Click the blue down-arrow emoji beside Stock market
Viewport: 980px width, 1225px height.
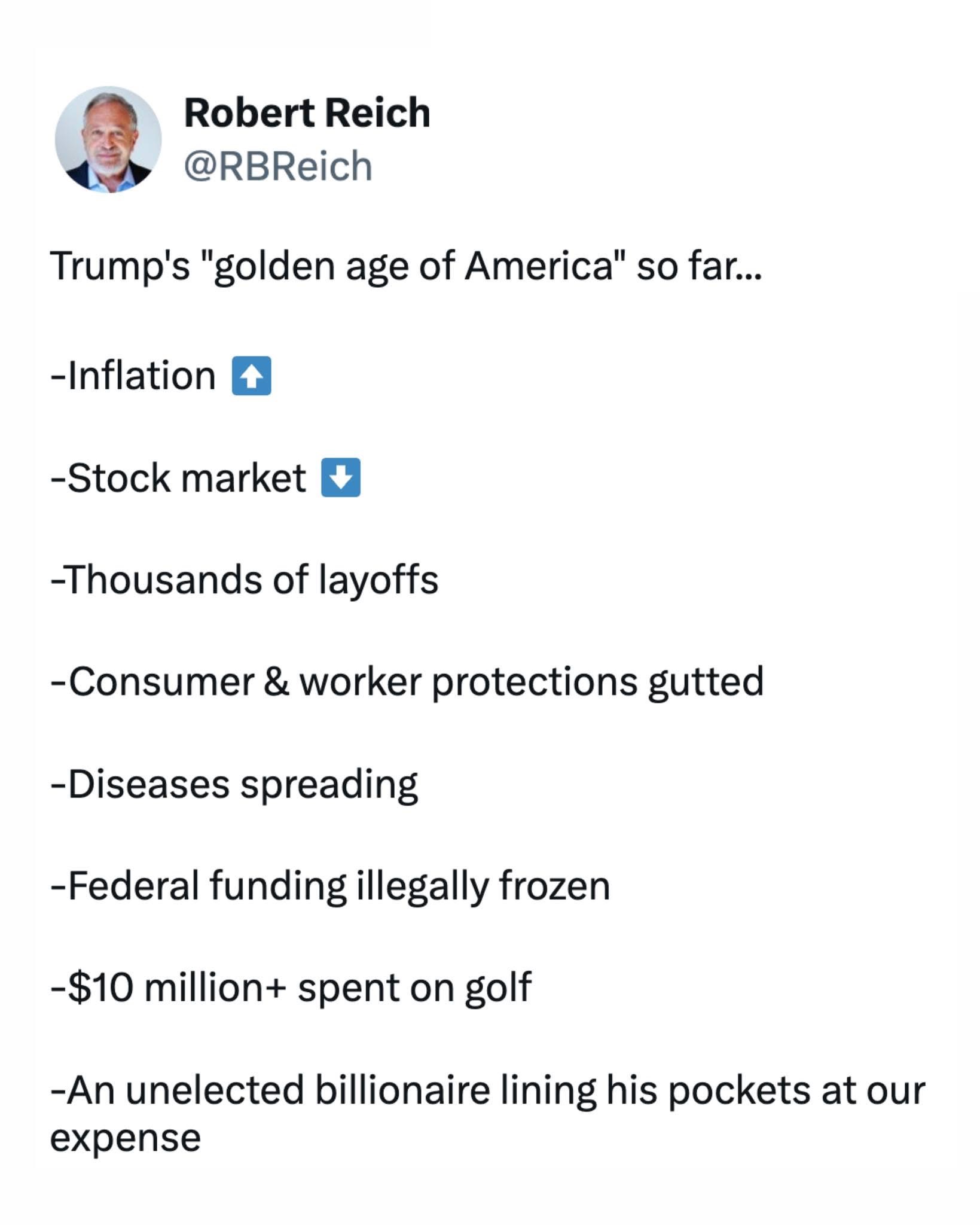tap(341, 477)
